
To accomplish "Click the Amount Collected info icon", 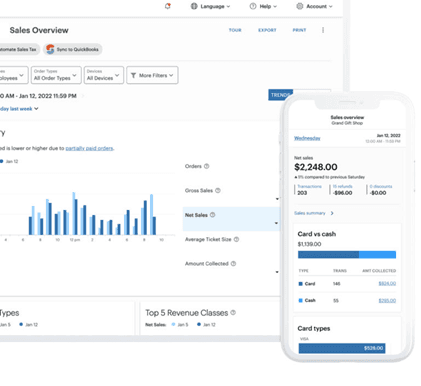I will (x=233, y=264).
